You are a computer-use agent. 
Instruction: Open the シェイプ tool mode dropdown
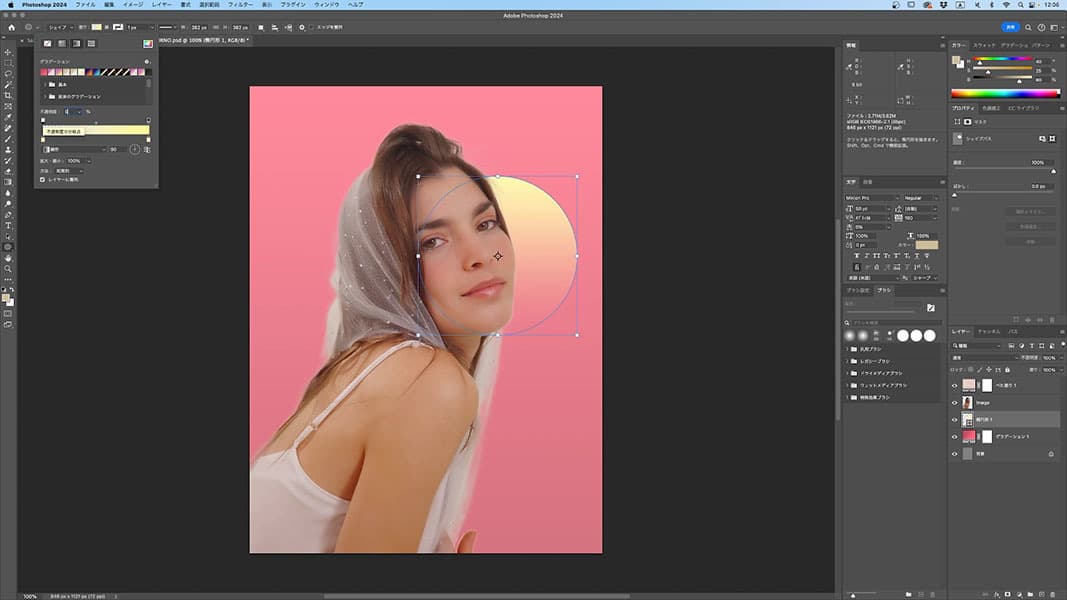coord(60,27)
